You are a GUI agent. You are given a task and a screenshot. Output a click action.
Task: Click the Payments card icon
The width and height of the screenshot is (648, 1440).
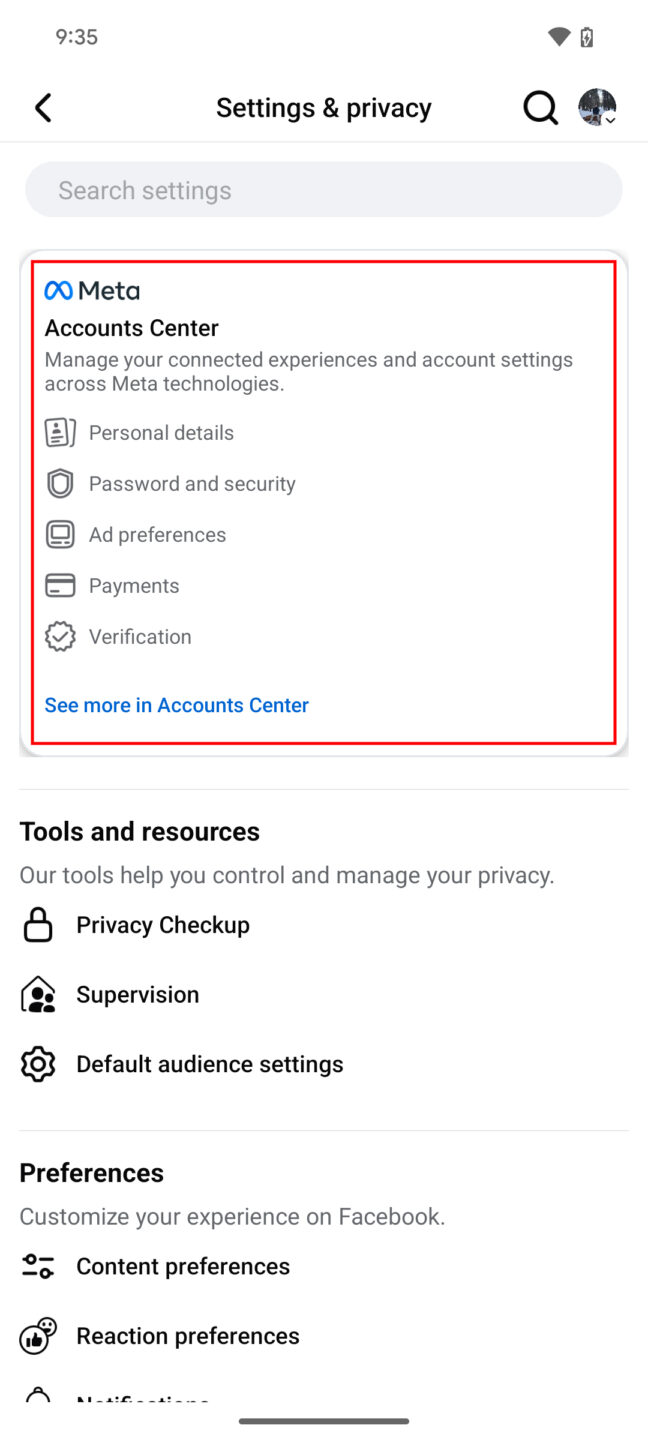click(x=60, y=585)
